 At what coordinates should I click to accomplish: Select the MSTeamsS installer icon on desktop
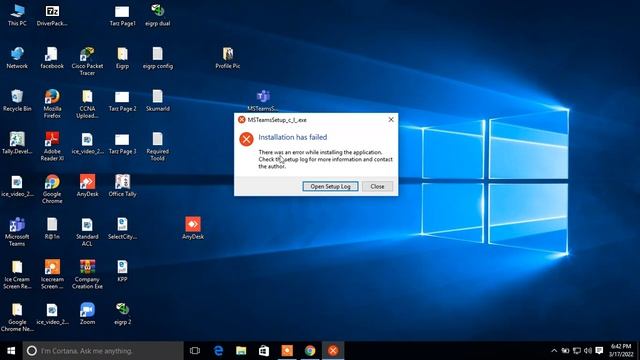pos(263,101)
